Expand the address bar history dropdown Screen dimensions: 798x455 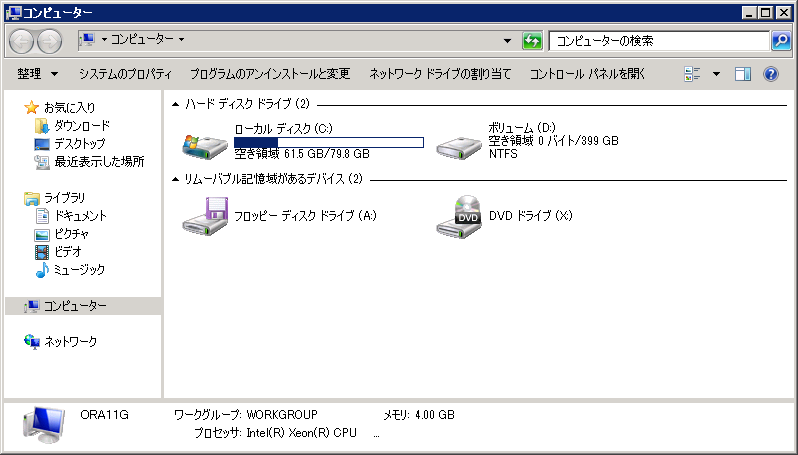coord(507,41)
